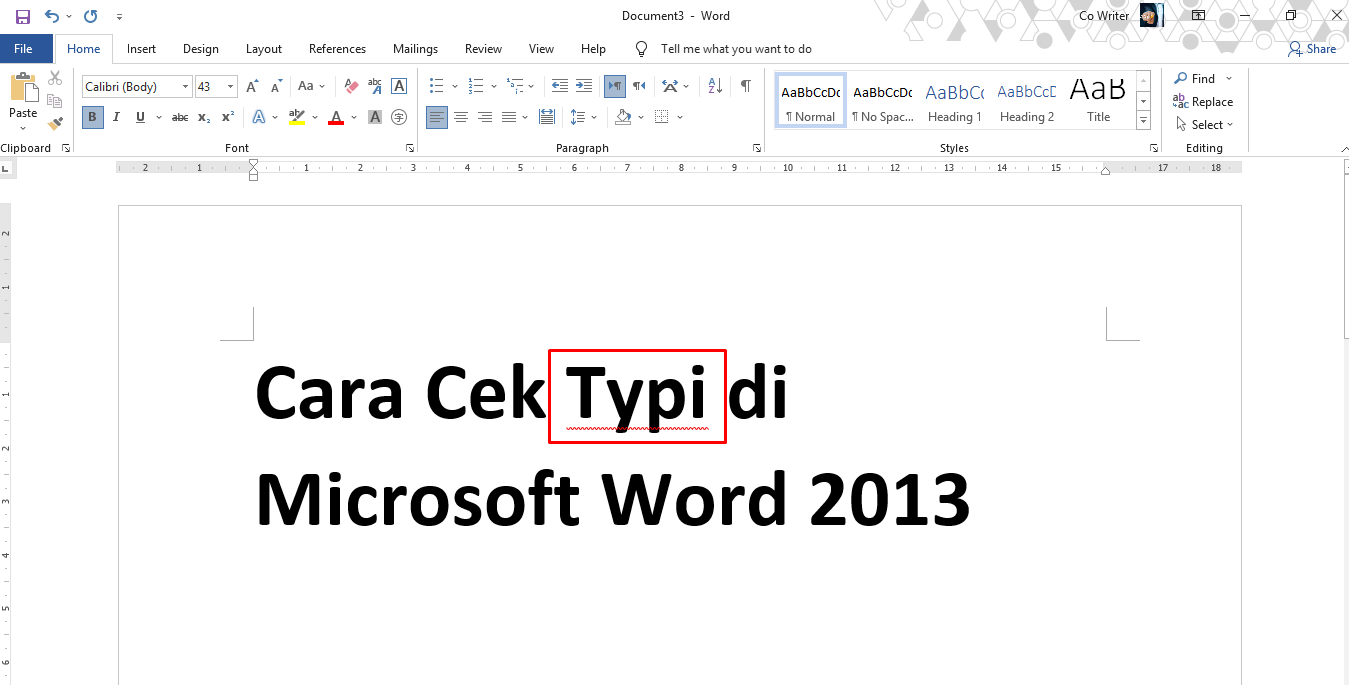Apply the Heading 1 style

(954, 99)
